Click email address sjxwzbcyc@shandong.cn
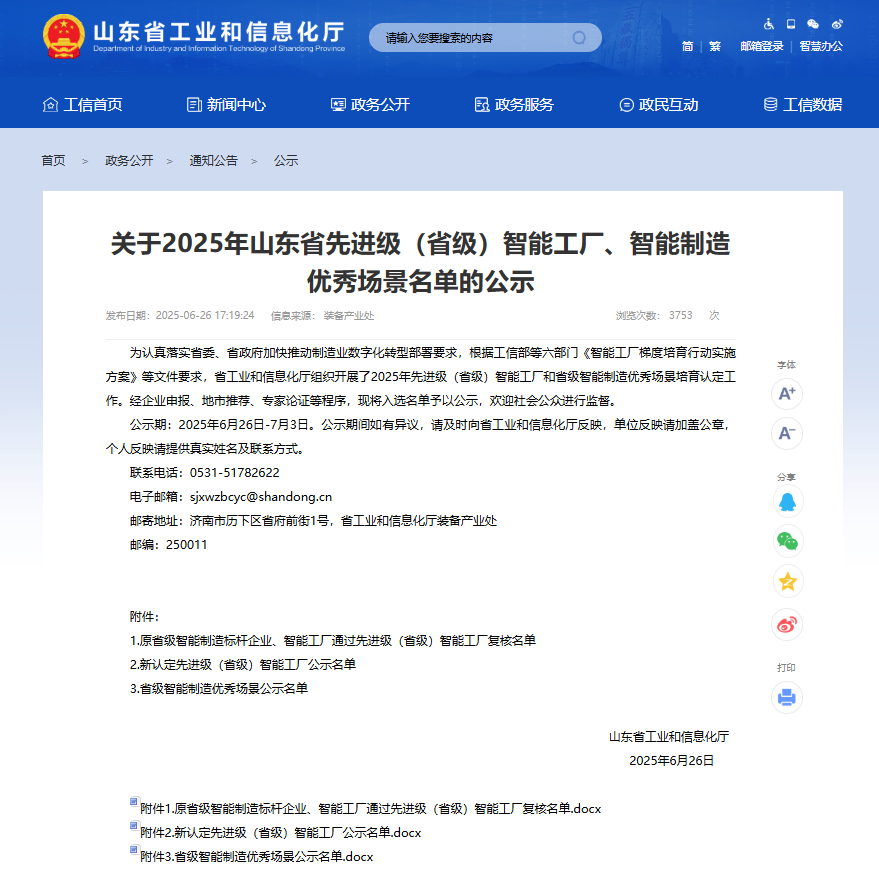 (x=261, y=497)
